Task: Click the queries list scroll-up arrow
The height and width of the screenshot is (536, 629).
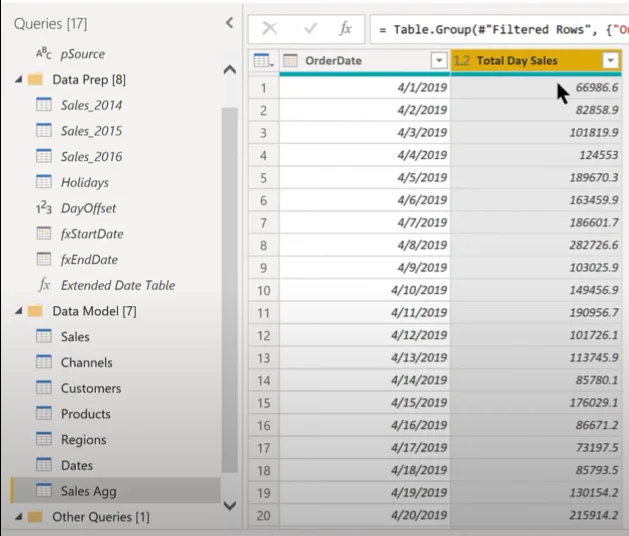Action: coord(229,70)
